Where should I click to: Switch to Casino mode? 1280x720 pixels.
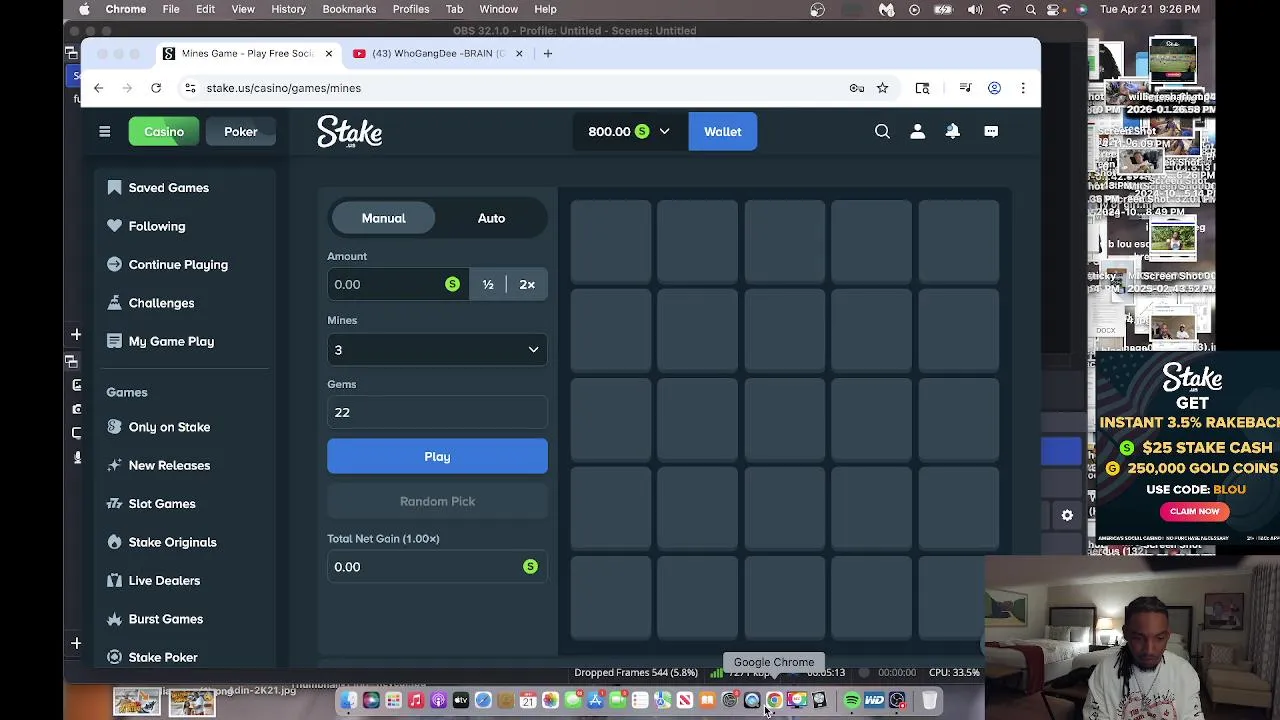coord(164,131)
